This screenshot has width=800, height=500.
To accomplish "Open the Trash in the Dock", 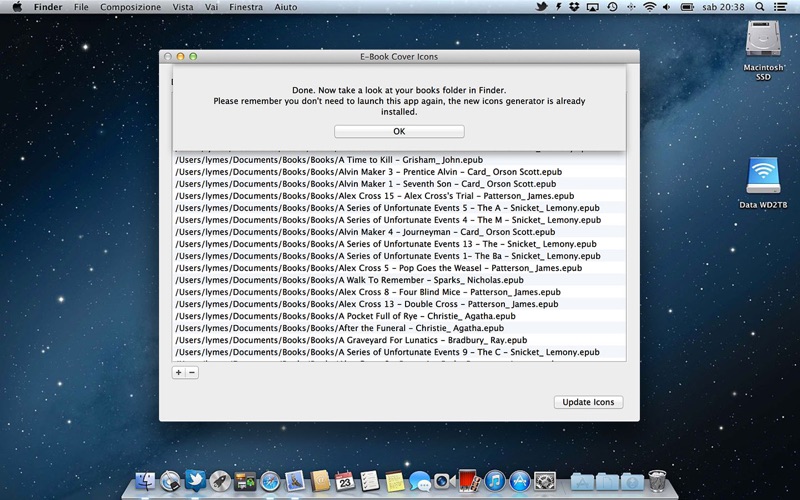I will point(657,481).
